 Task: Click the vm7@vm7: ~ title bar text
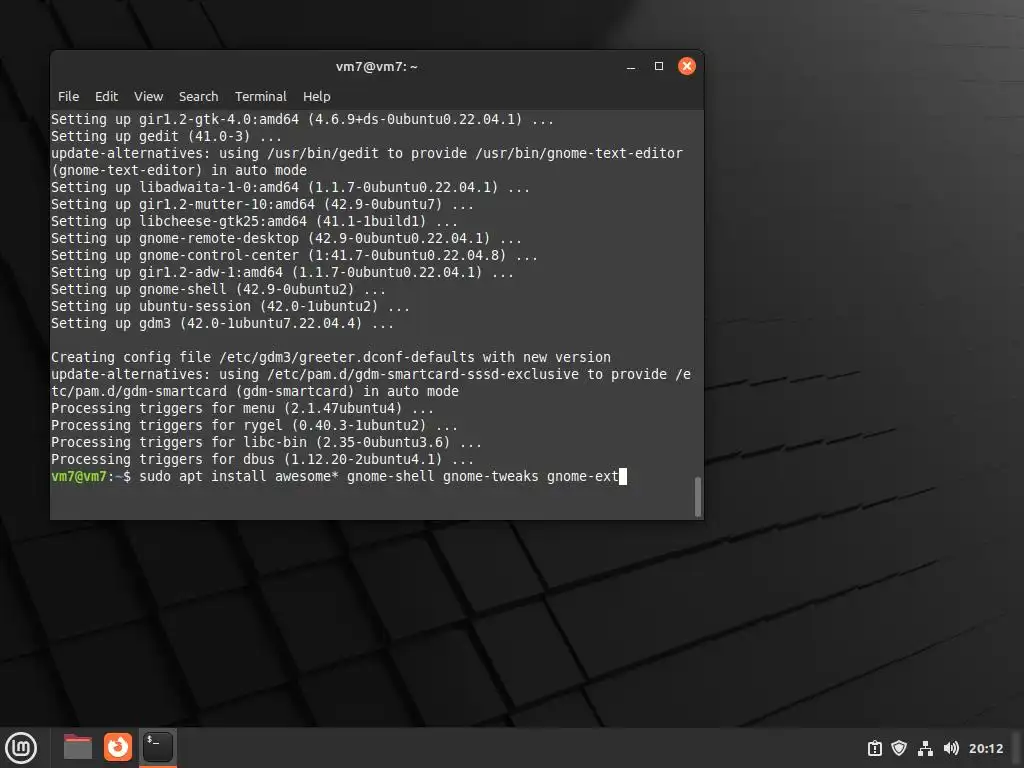pyautogui.click(x=377, y=67)
